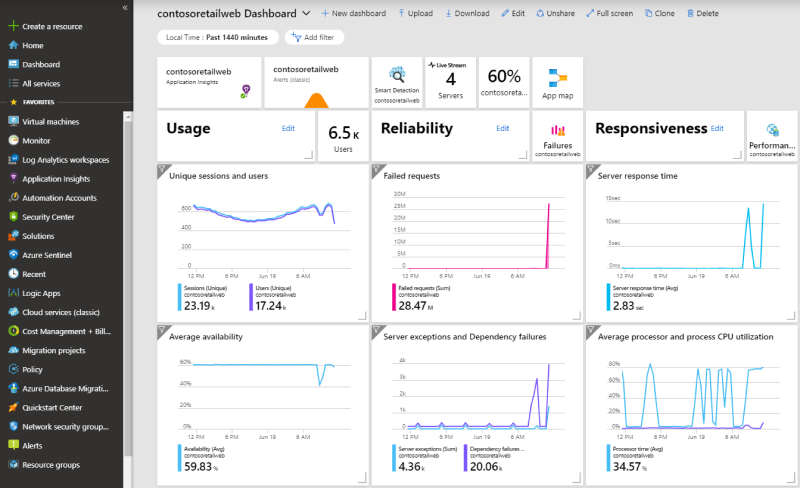
Task: Open the Performance tile
Action: pyautogui.click(x=772, y=136)
